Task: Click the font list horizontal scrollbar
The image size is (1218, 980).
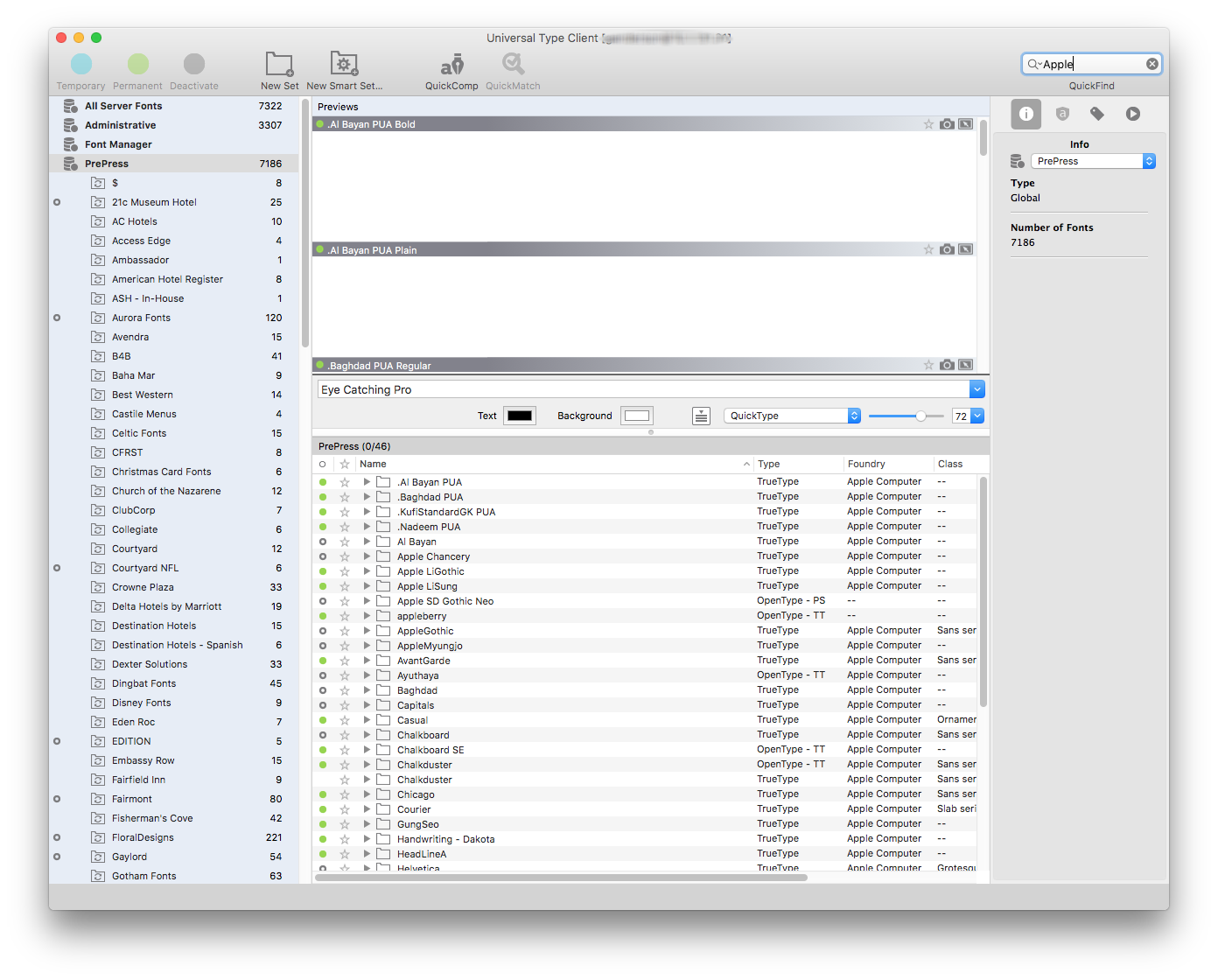Action: click(x=561, y=877)
